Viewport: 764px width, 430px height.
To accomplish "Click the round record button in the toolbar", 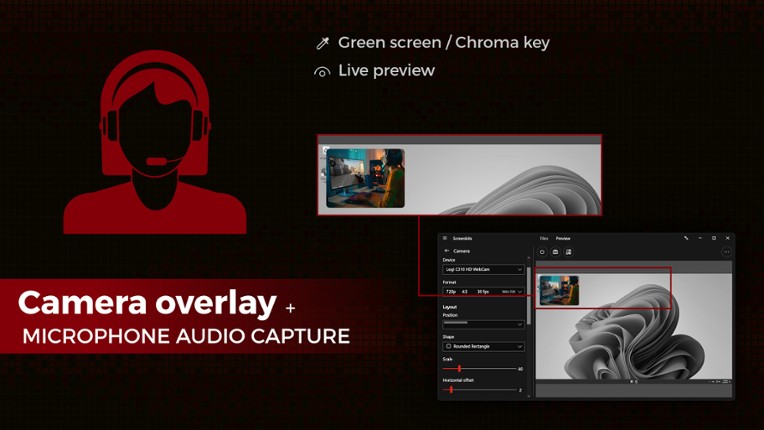I will pyautogui.click(x=542, y=252).
